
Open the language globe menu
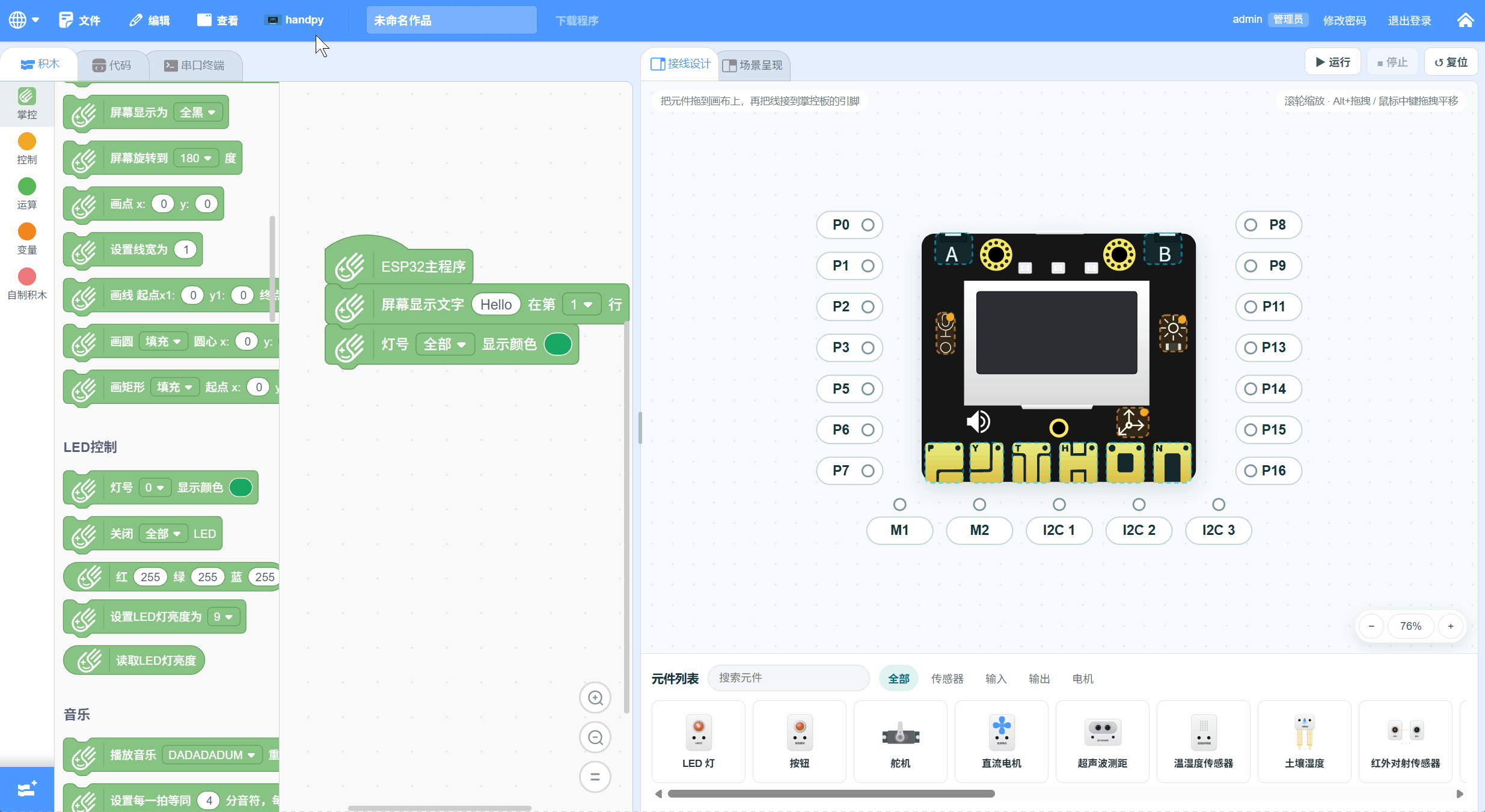pos(23,20)
